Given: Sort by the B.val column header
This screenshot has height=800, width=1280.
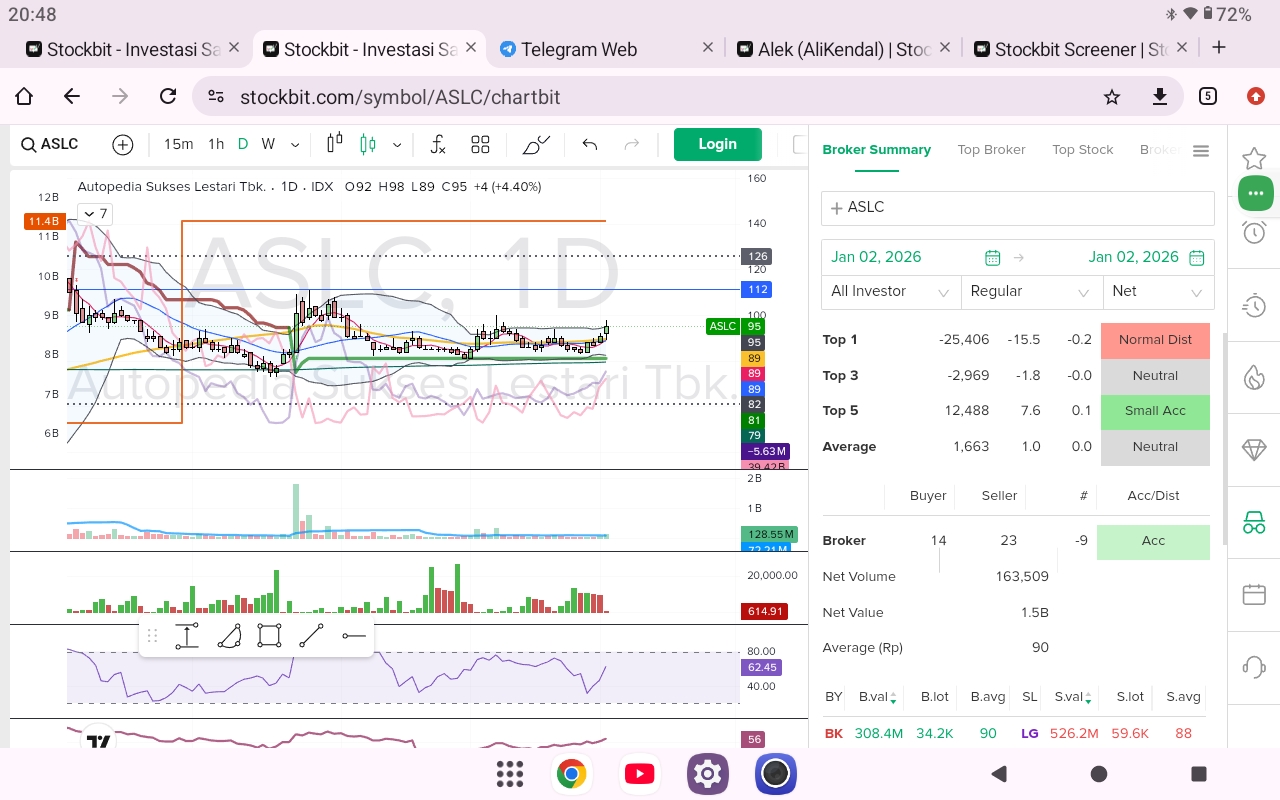Looking at the screenshot, I should coord(877,697).
